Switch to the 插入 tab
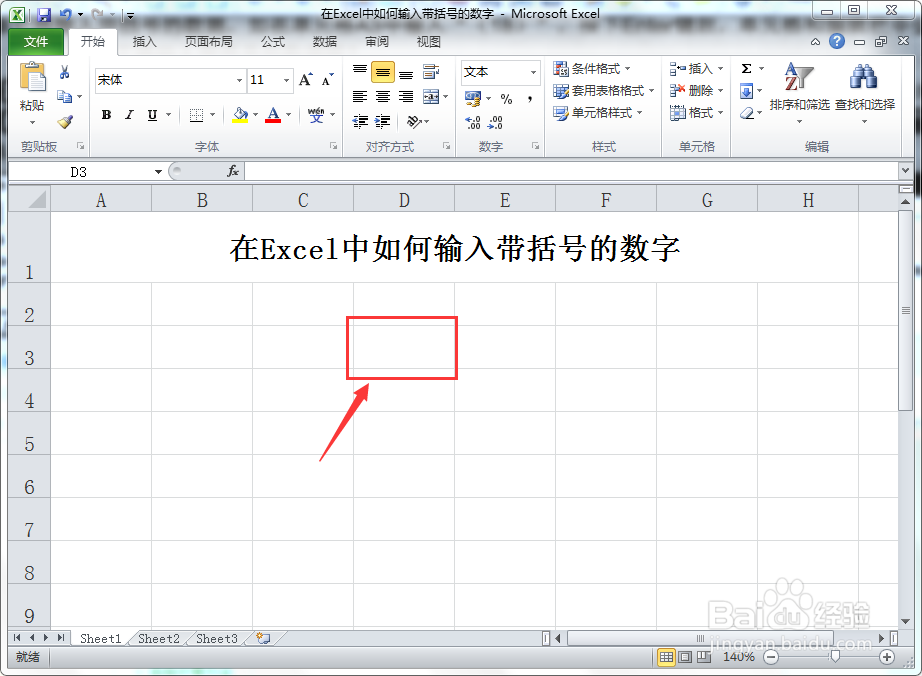The image size is (922, 676). click(x=145, y=42)
